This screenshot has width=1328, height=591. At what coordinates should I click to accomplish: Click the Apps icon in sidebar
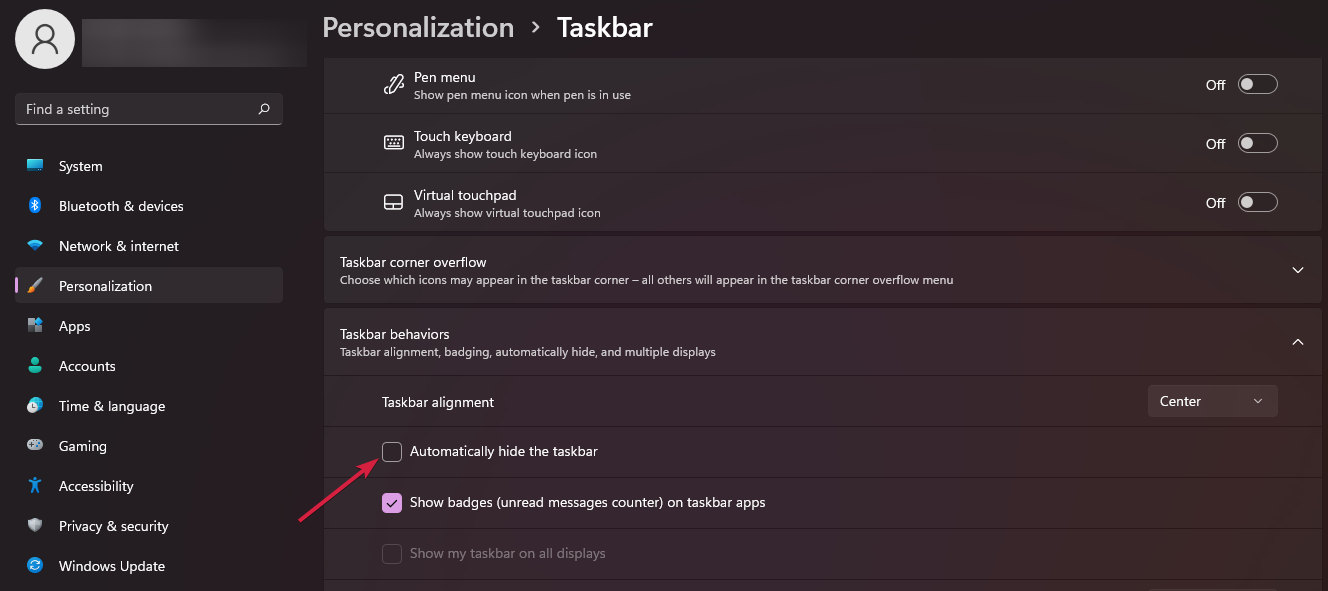pyautogui.click(x=35, y=326)
